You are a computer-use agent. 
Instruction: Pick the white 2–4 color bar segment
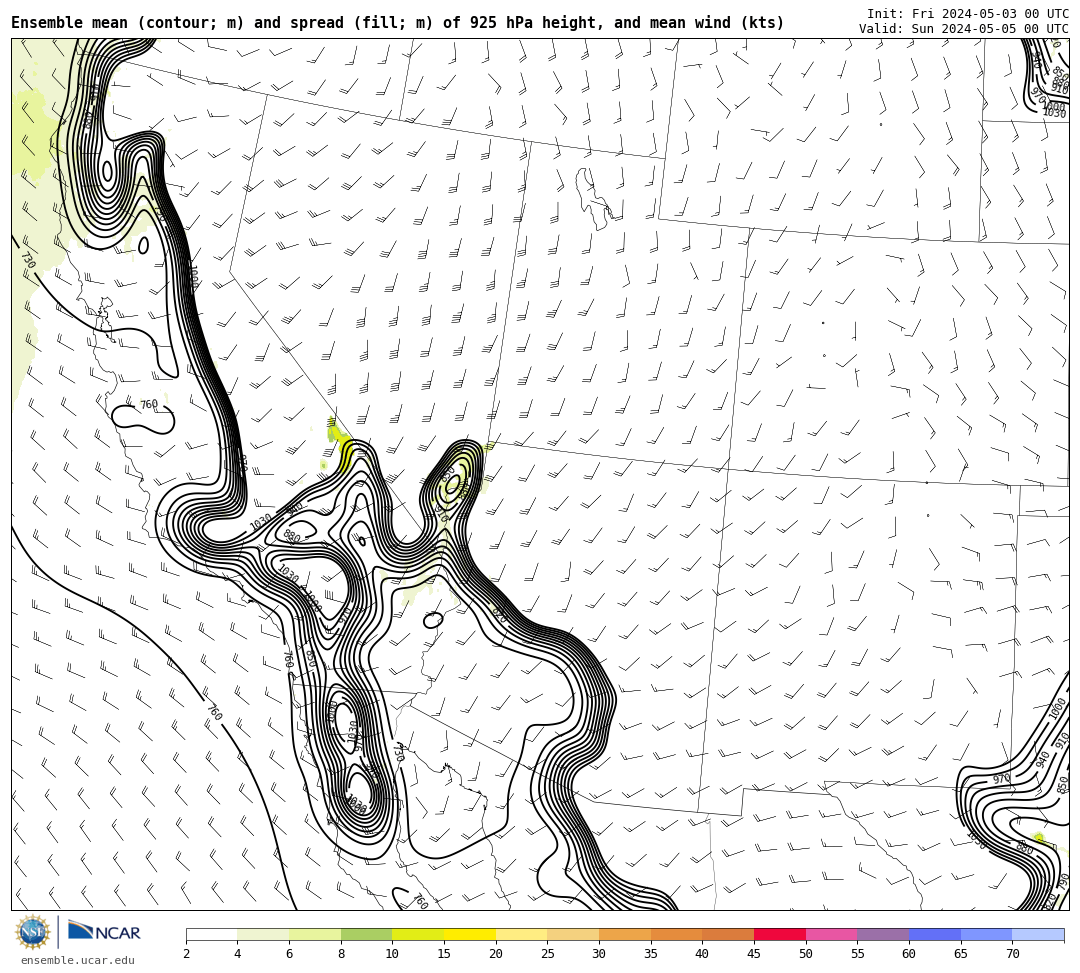(211, 934)
